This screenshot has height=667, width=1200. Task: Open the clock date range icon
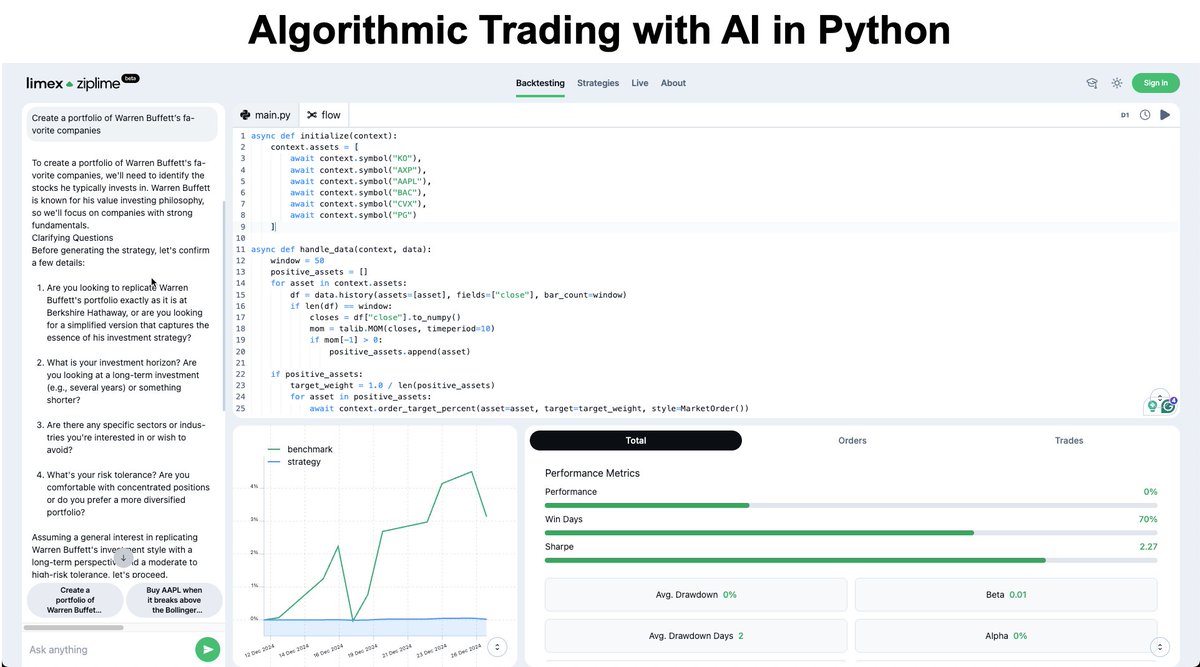pyautogui.click(x=1145, y=115)
